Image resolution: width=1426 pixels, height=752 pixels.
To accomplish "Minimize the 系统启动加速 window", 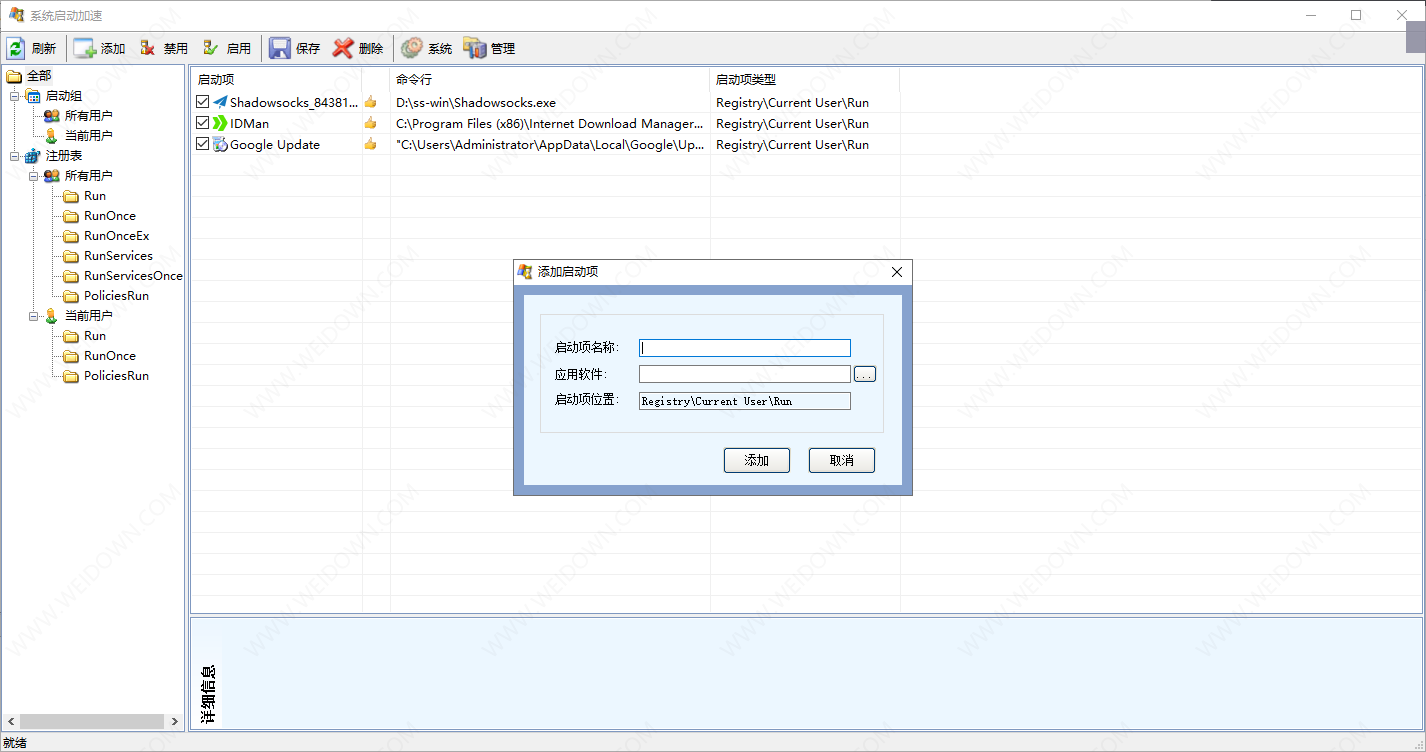I will (x=1310, y=15).
